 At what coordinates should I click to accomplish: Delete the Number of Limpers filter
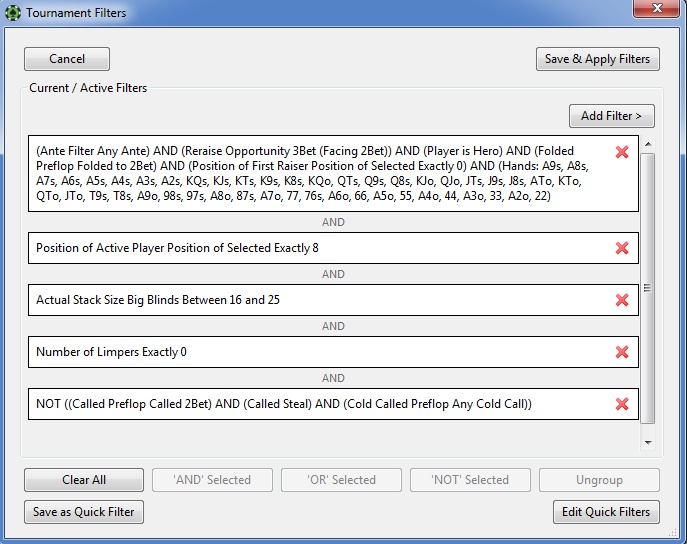[622, 352]
